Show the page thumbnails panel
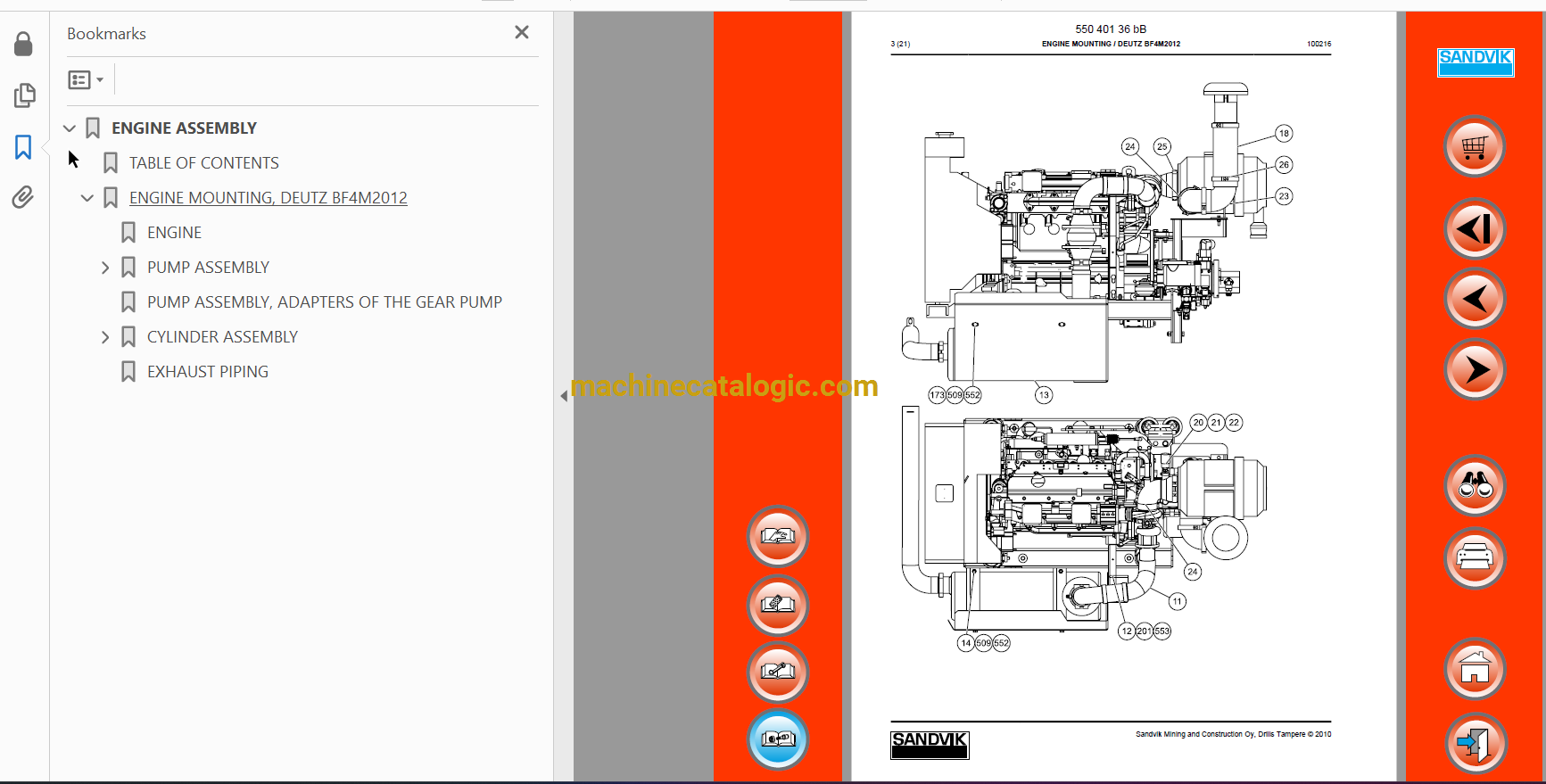 point(24,95)
